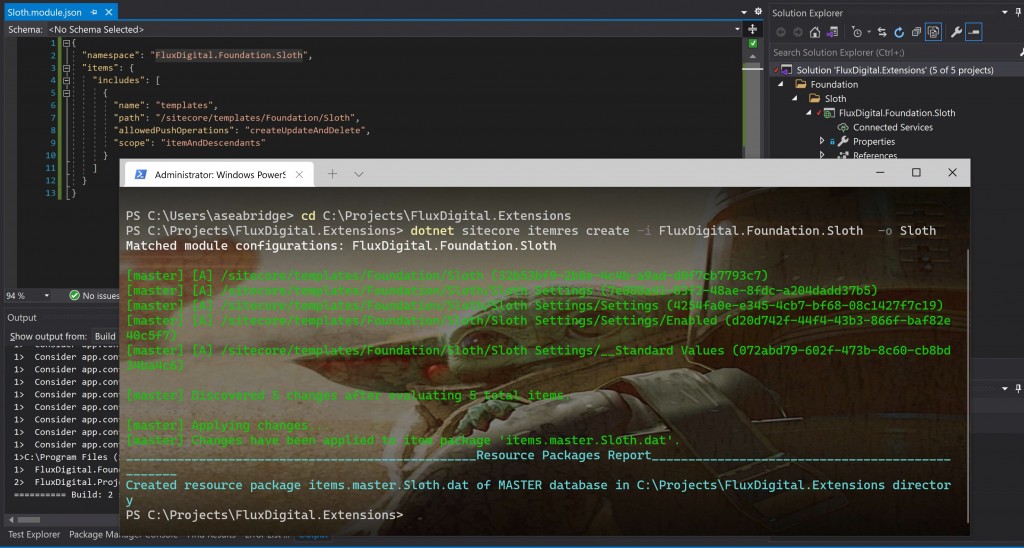Select Administrator: Windows PowerShell terminal tab

(218, 174)
